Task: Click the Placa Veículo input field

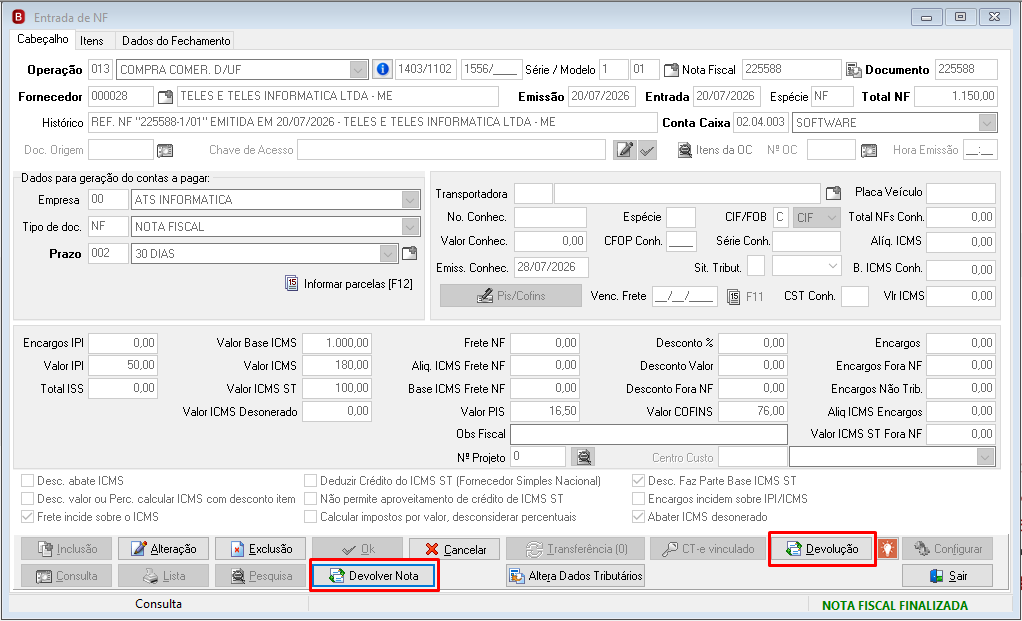Action: coord(961,193)
